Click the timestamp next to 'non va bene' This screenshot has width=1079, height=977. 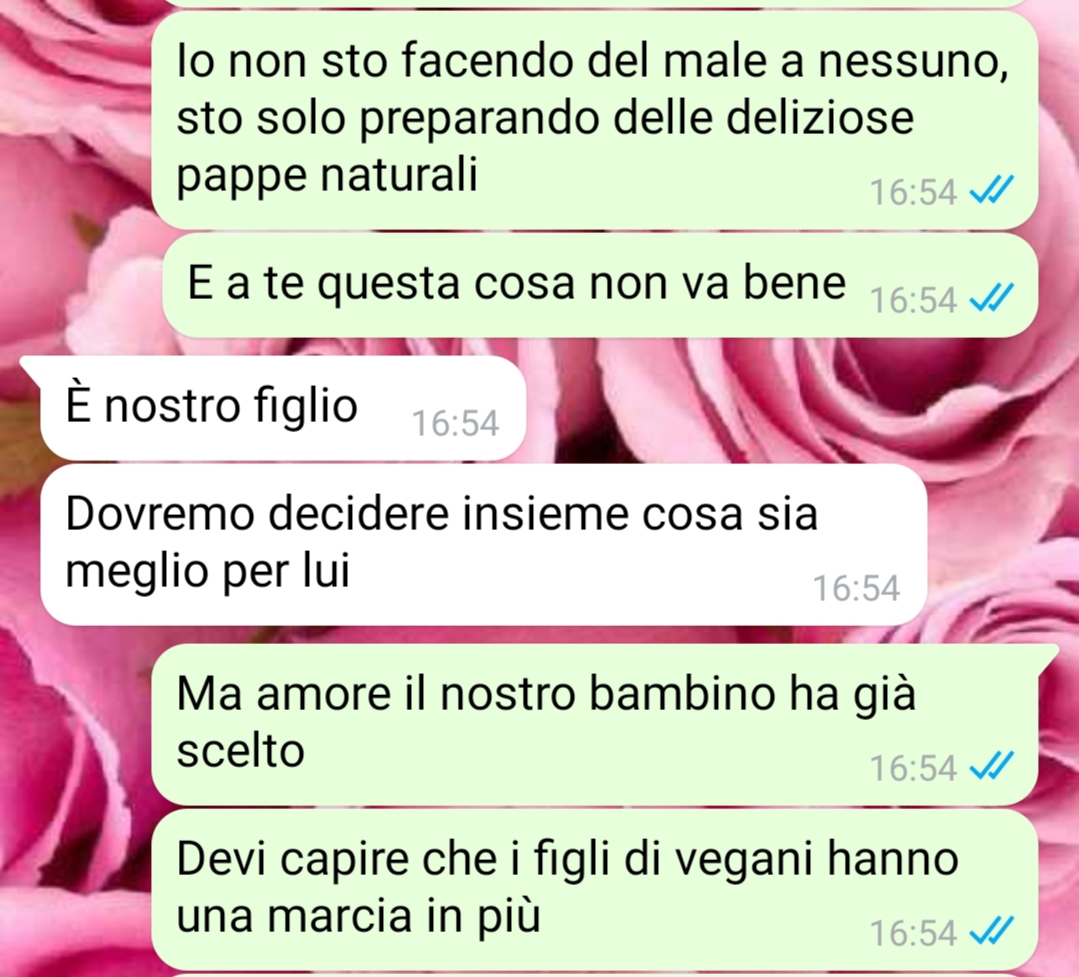(913, 300)
